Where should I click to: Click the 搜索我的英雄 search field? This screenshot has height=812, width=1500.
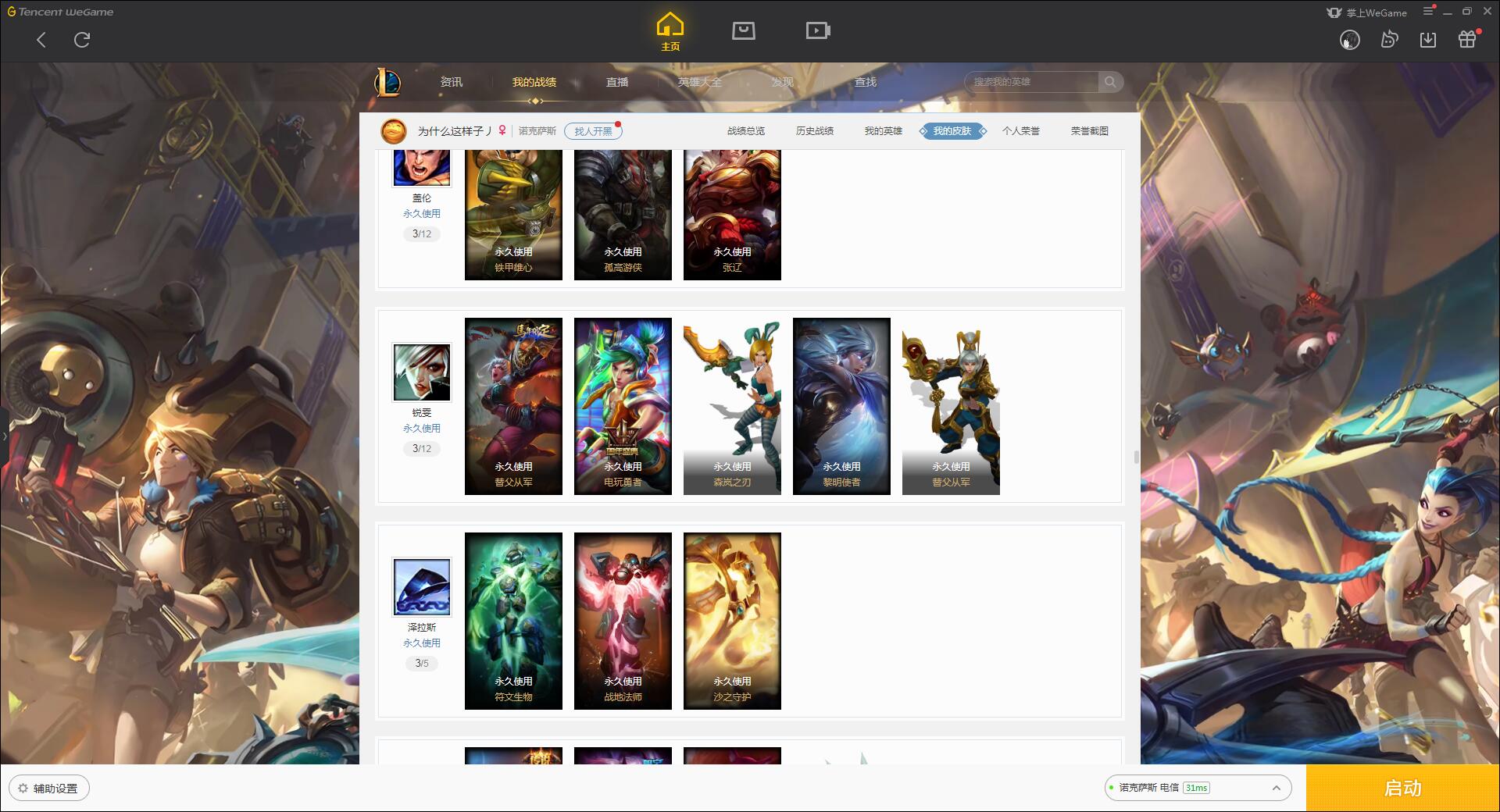[x=1031, y=82]
